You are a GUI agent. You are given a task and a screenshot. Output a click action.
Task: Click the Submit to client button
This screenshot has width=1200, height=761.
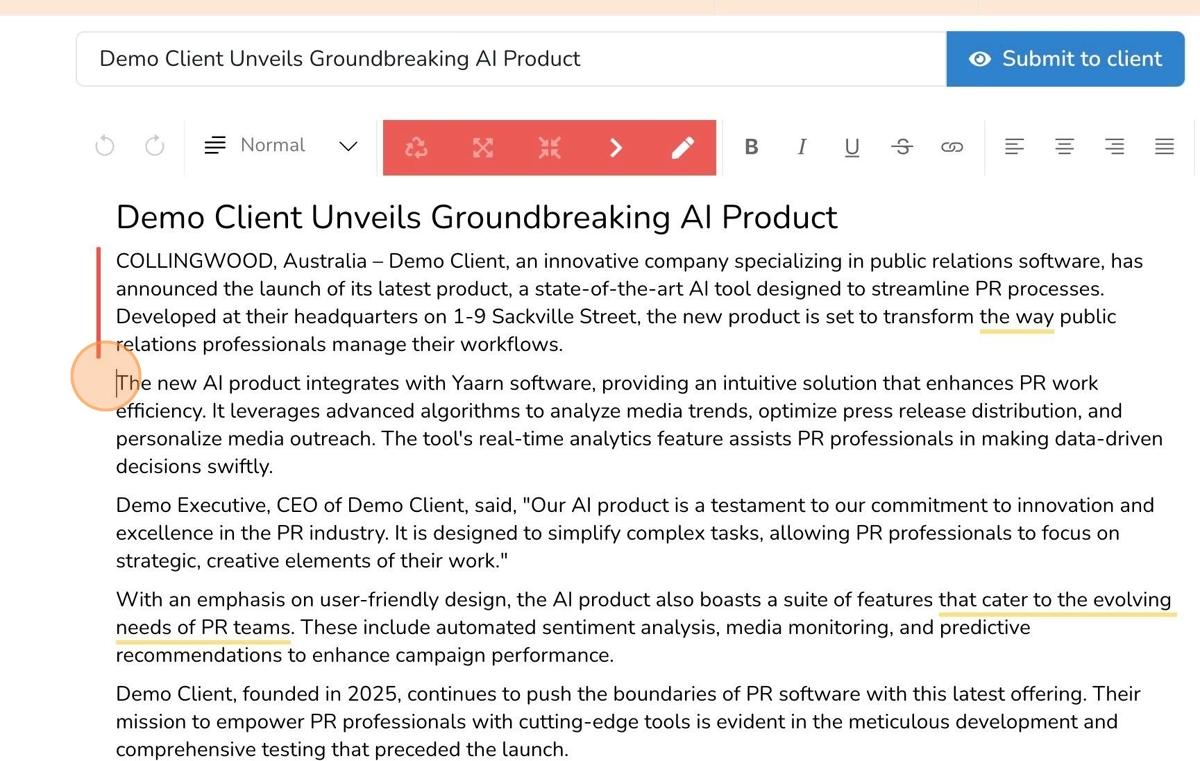1065,59
